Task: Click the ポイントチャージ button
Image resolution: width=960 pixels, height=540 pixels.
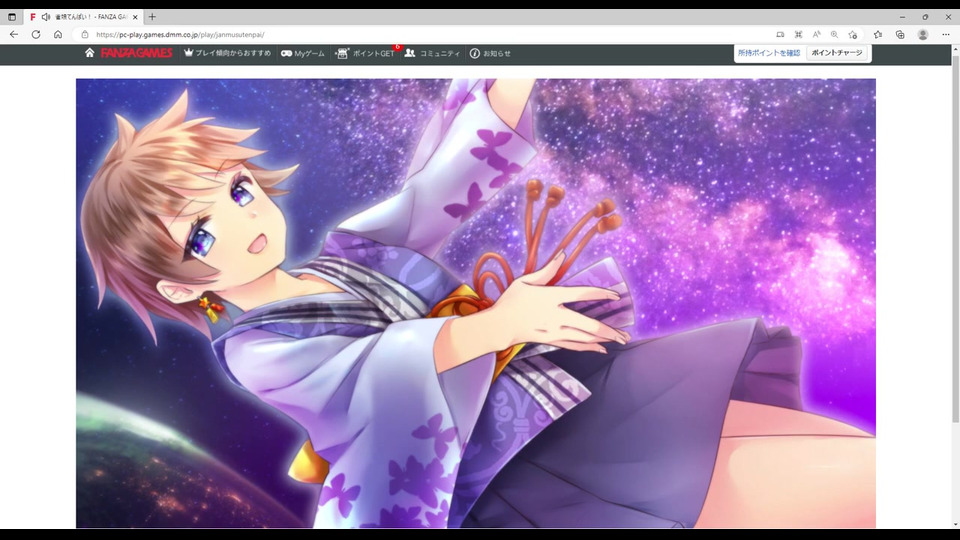Action: (836, 53)
